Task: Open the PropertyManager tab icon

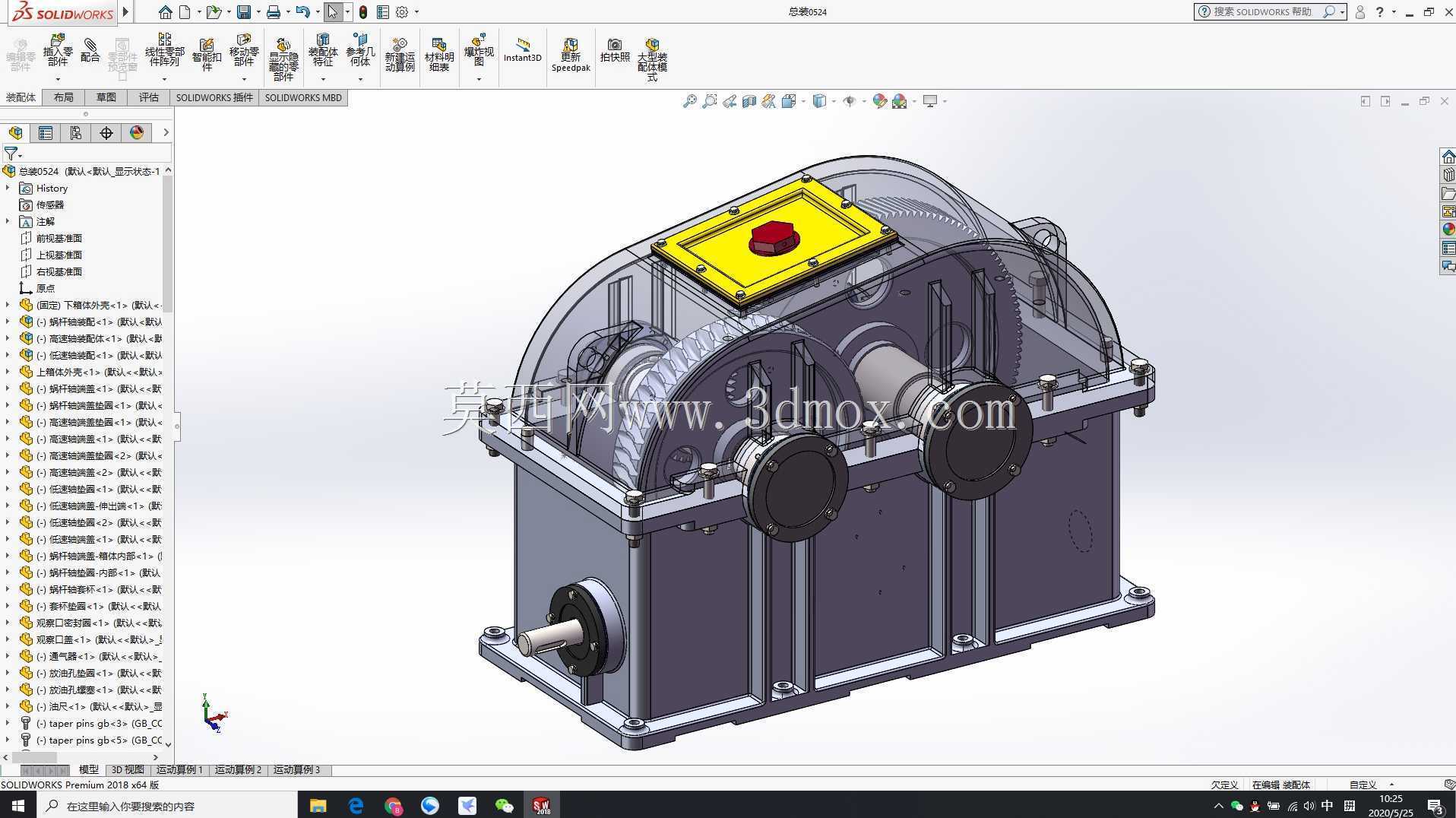Action: [46, 133]
